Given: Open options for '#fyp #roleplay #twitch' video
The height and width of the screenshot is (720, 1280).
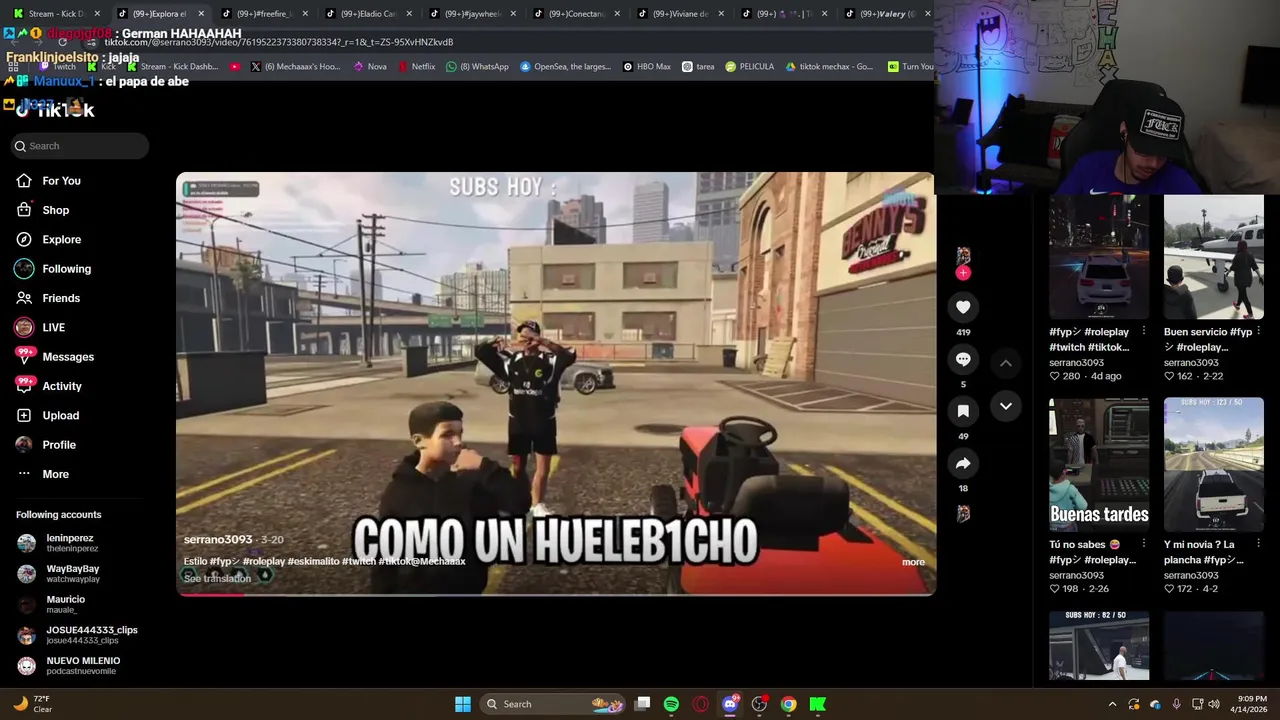Looking at the screenshot, I should pos(1144,331).
